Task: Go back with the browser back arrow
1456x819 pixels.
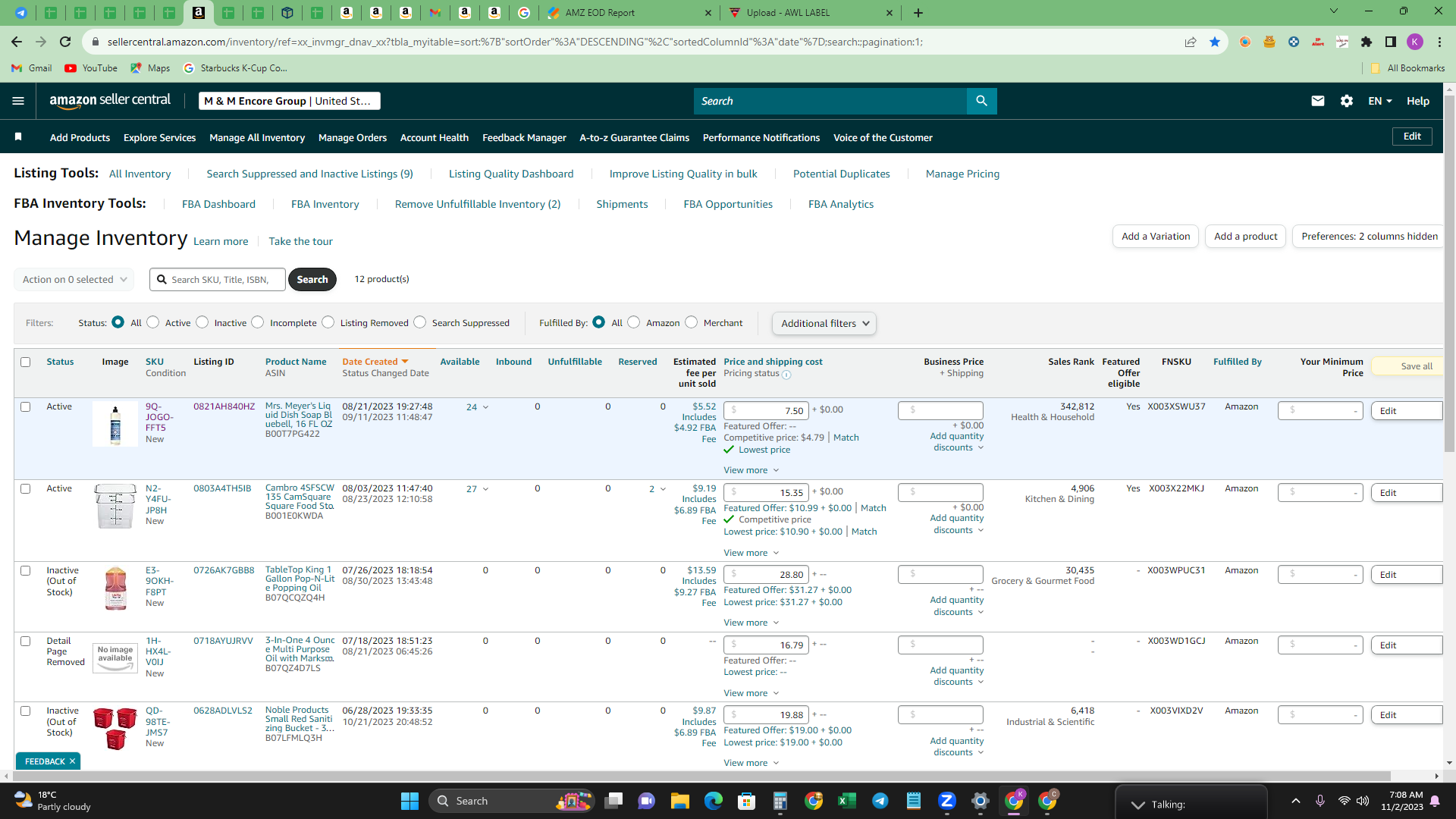Action: point(17,42)
